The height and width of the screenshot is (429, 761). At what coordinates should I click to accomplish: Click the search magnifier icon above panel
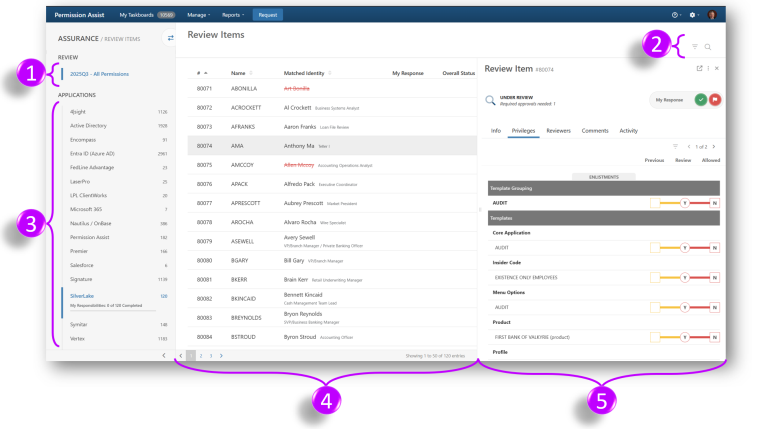[708, 47]
